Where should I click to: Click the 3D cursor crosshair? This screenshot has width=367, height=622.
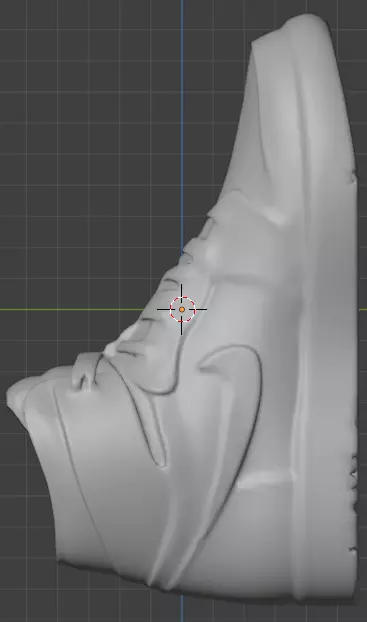tap(182, 309)
